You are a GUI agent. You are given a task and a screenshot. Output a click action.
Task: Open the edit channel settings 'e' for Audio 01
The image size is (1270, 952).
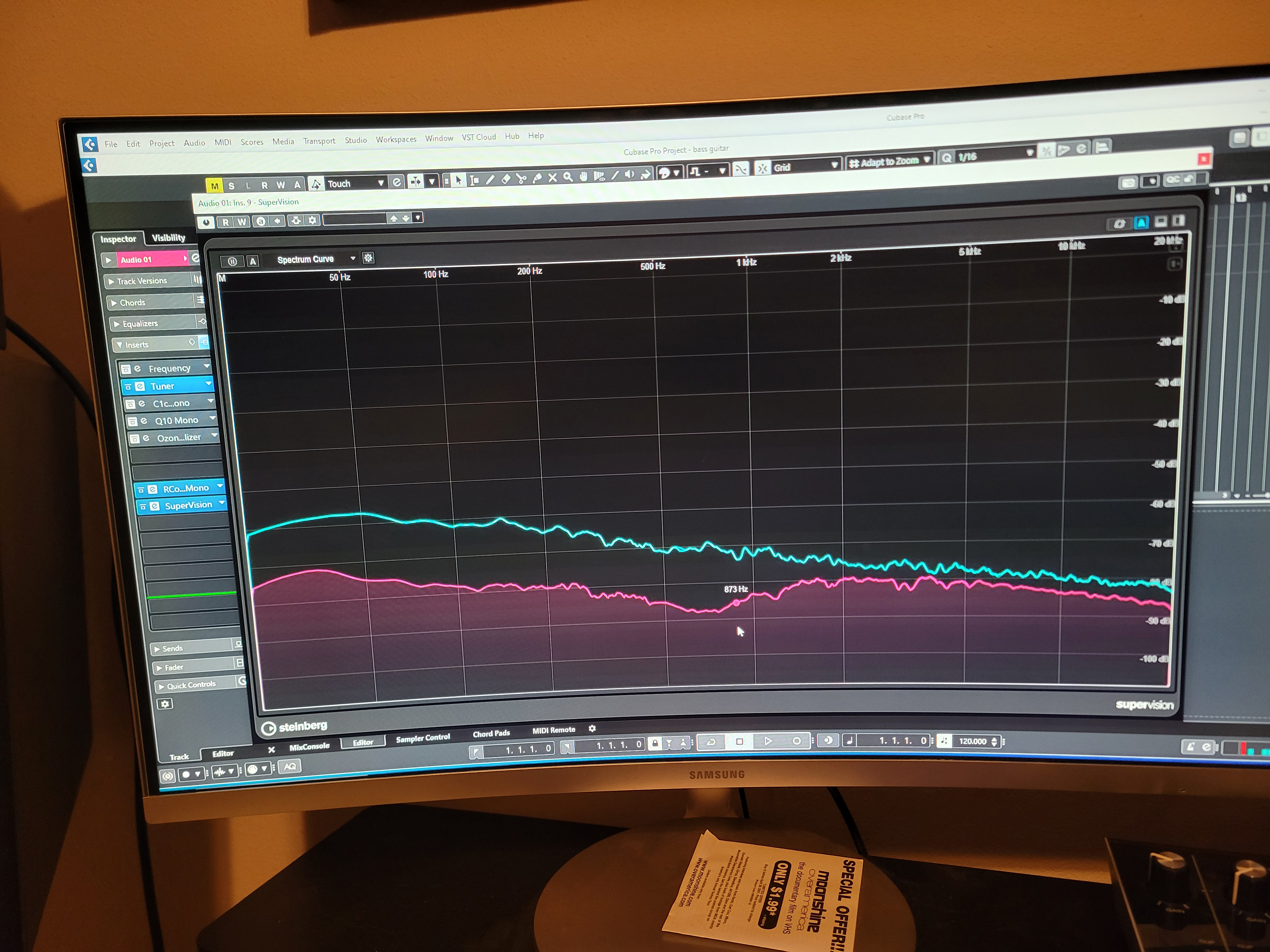[x=195, y=258]
